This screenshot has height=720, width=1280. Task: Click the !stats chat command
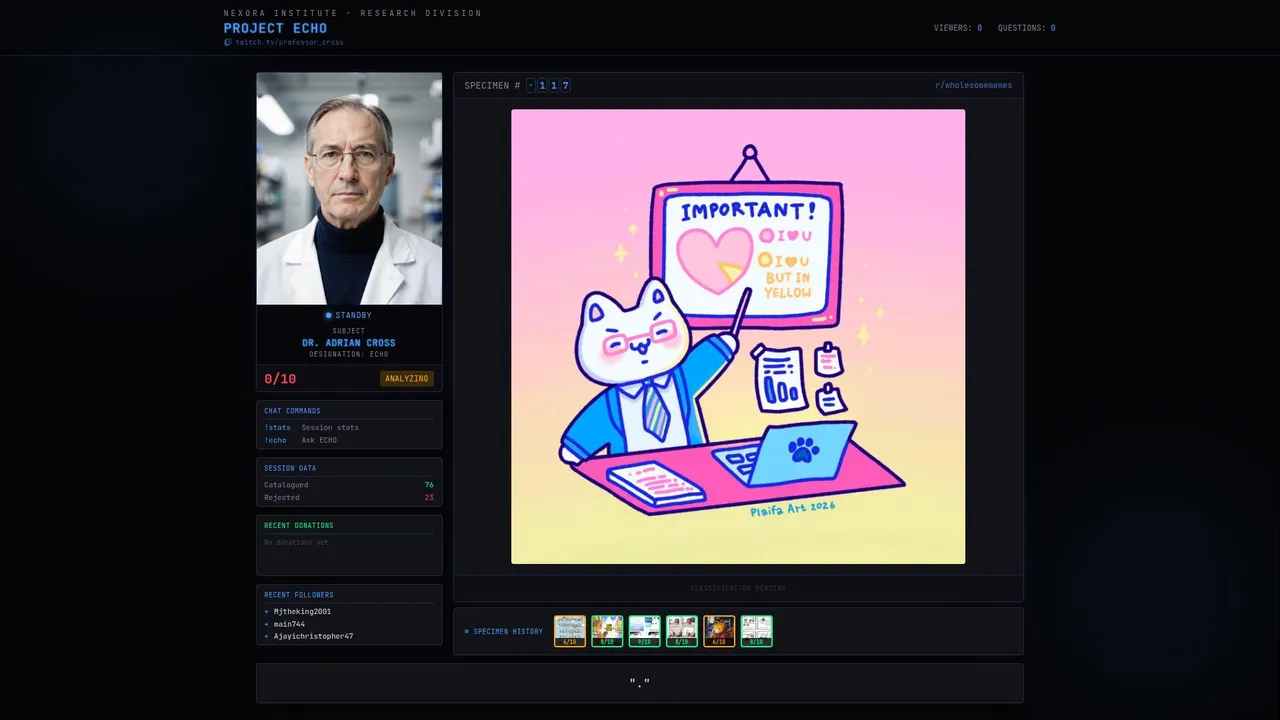(x=277, y=428)
